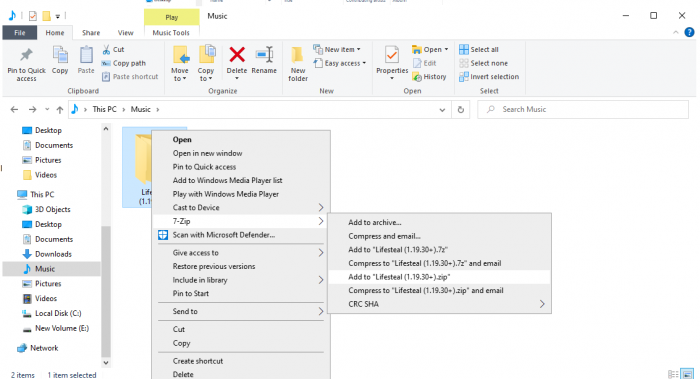Click the Back navigation arrow
The image size is (700, 379).
[x=14, y=109]
